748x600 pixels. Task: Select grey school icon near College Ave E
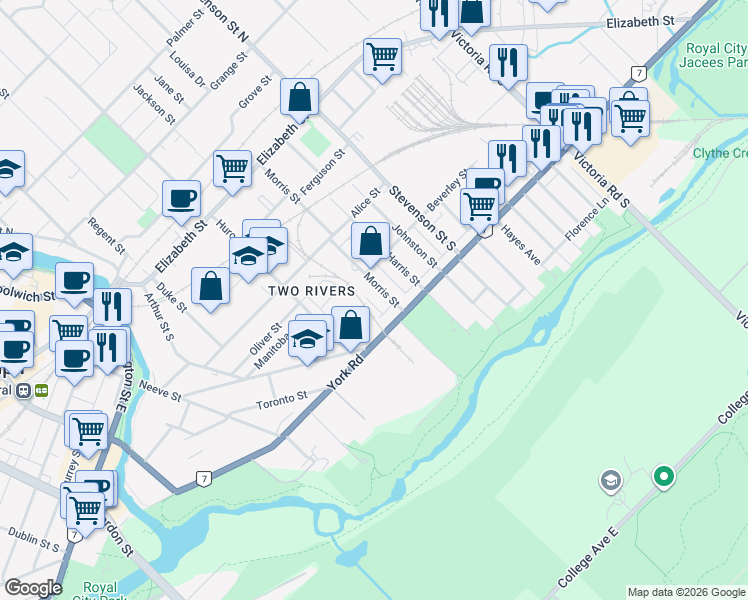tap(611, 481)
